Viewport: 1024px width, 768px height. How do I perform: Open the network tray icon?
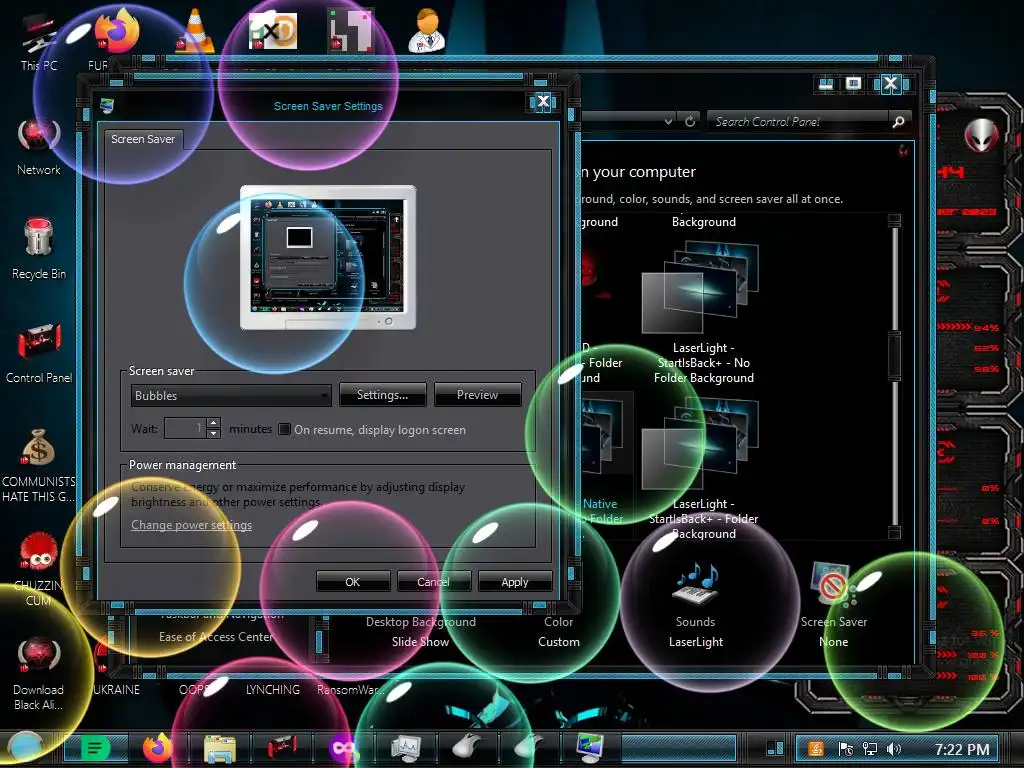869,749
